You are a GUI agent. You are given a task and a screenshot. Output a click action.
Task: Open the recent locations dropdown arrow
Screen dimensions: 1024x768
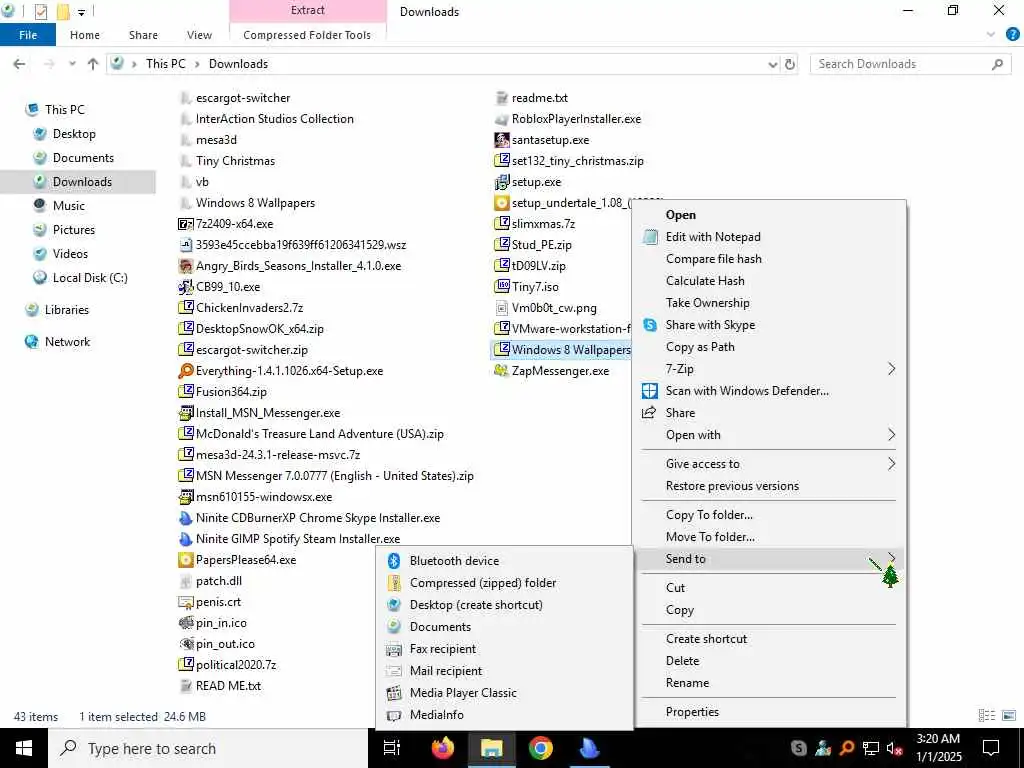coord(72,64)
